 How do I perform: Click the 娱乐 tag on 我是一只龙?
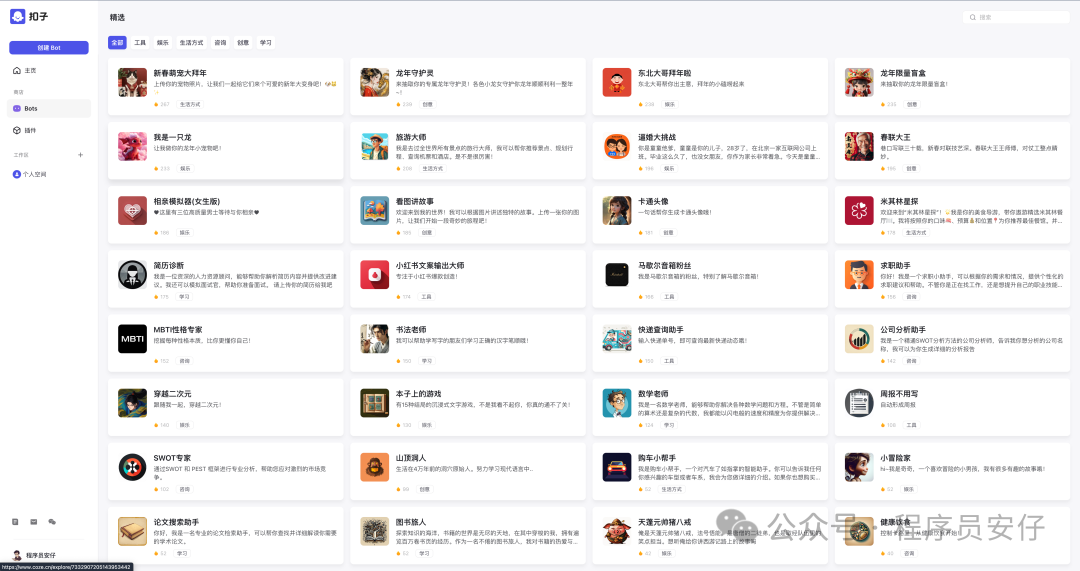pos(185,168)
